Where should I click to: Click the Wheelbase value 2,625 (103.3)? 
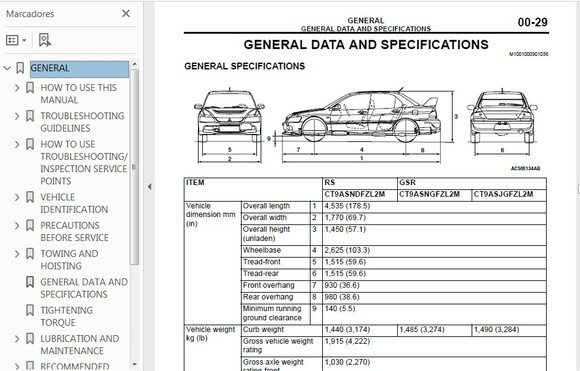[347, 250]
